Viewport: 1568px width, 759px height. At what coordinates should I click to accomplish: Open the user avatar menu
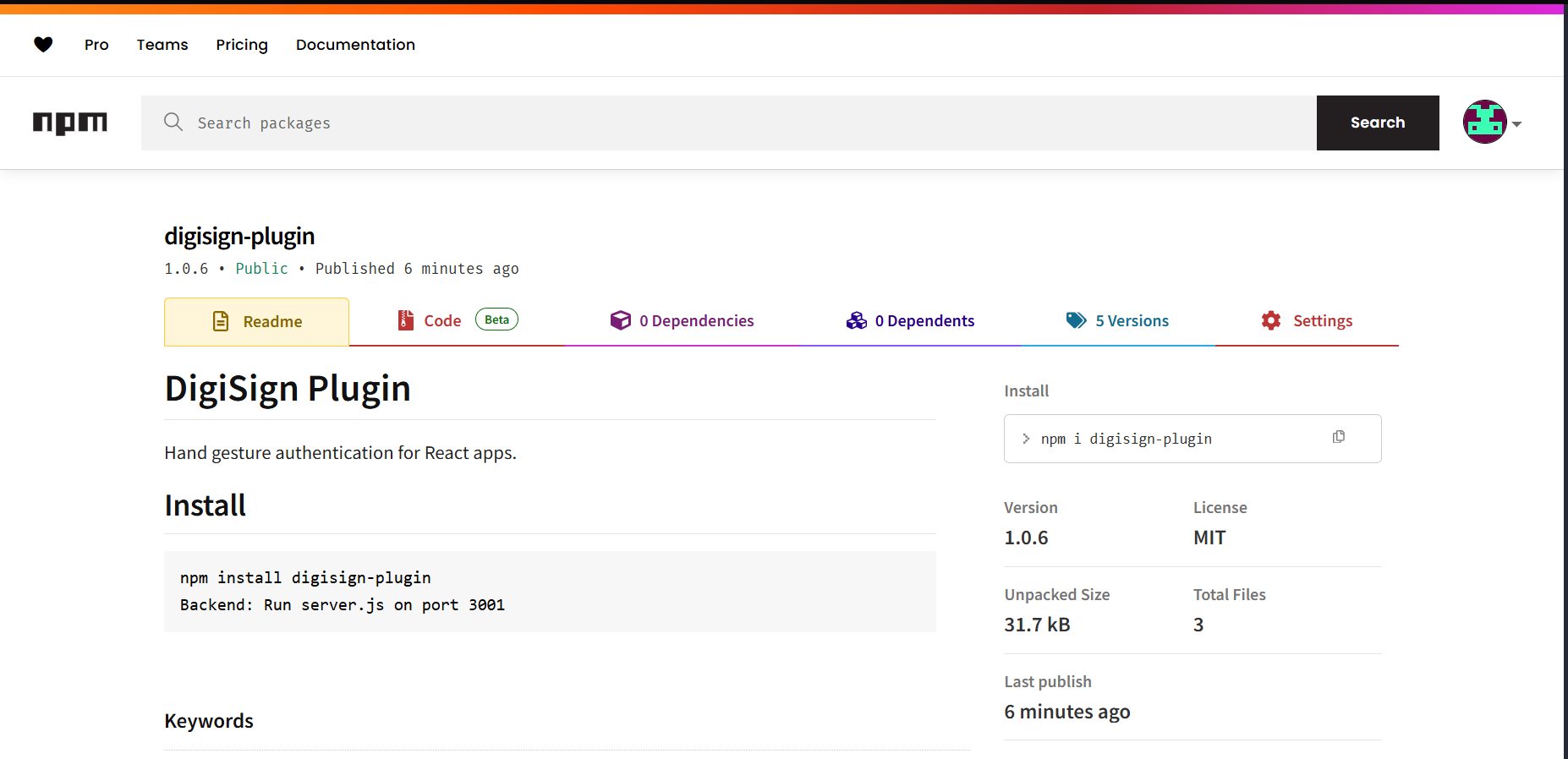coord(1485,123)
